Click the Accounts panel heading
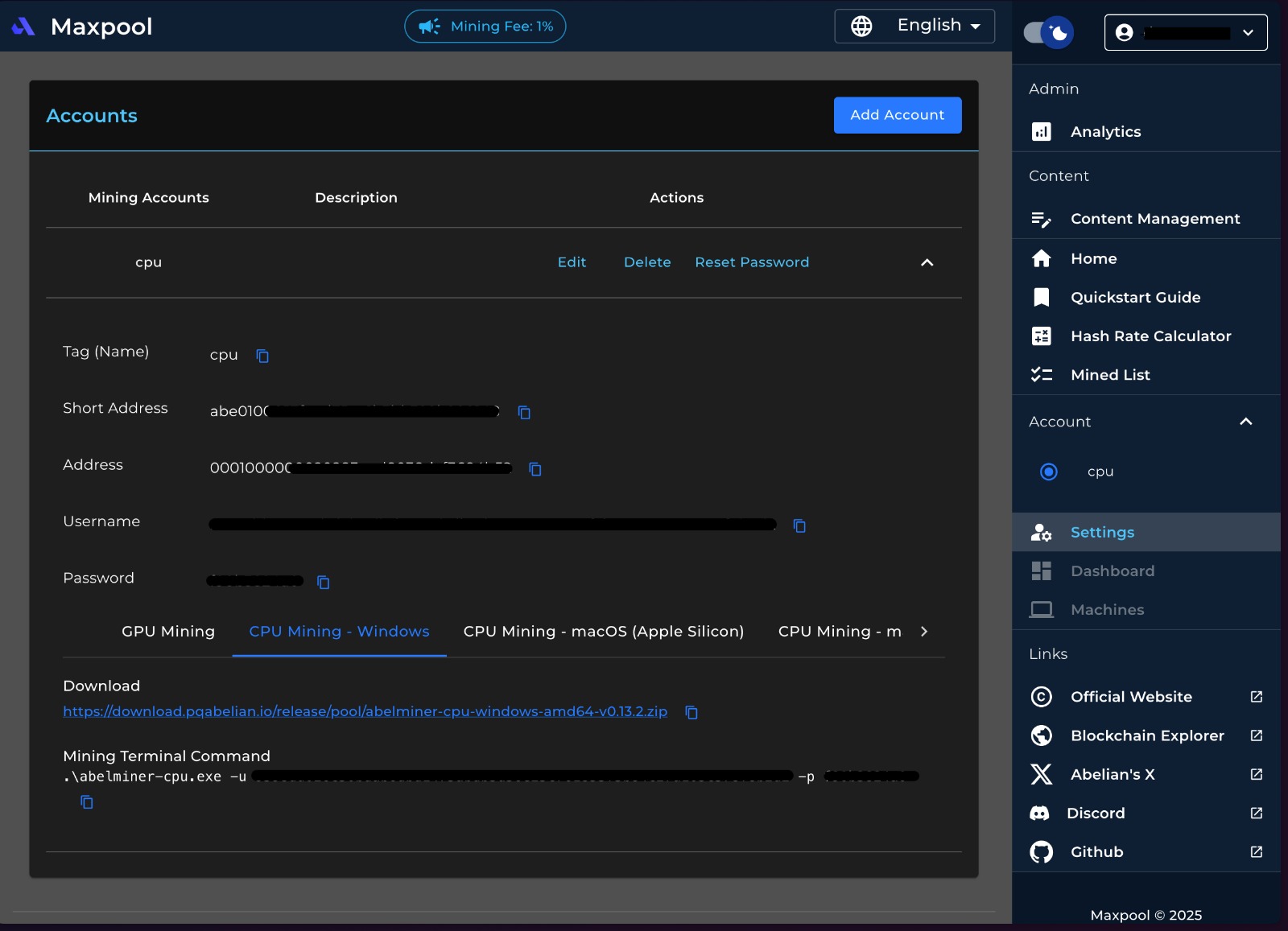1288x931 pixels. 92,116
